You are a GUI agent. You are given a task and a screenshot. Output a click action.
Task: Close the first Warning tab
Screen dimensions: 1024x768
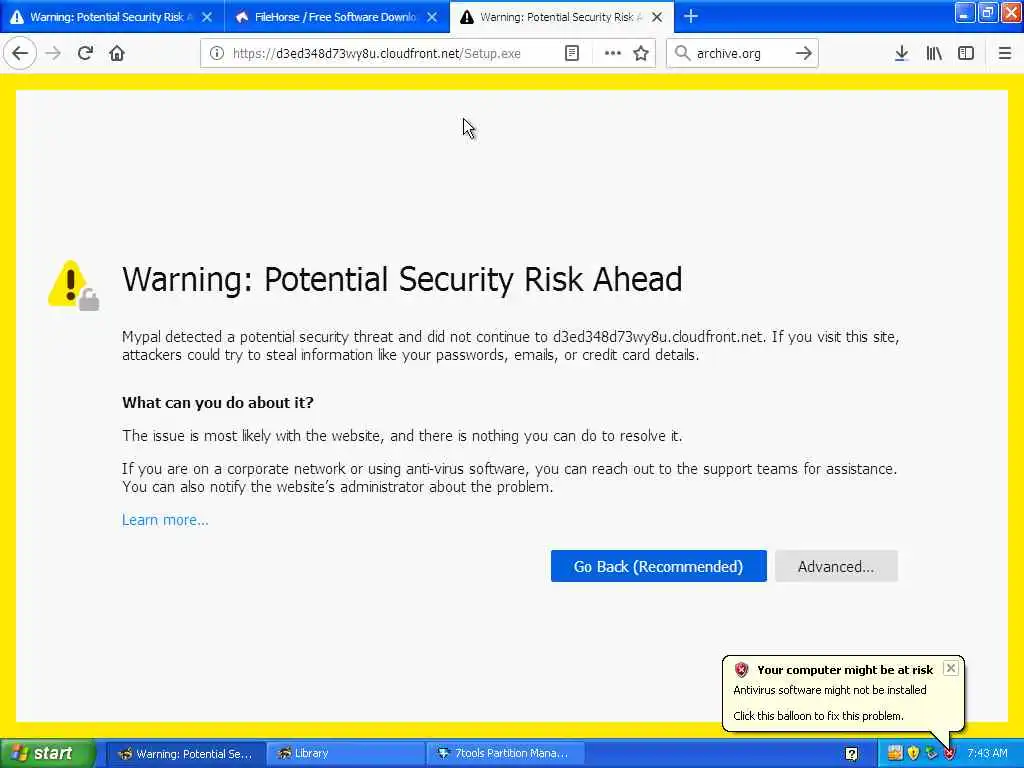(x=207, y=17)
